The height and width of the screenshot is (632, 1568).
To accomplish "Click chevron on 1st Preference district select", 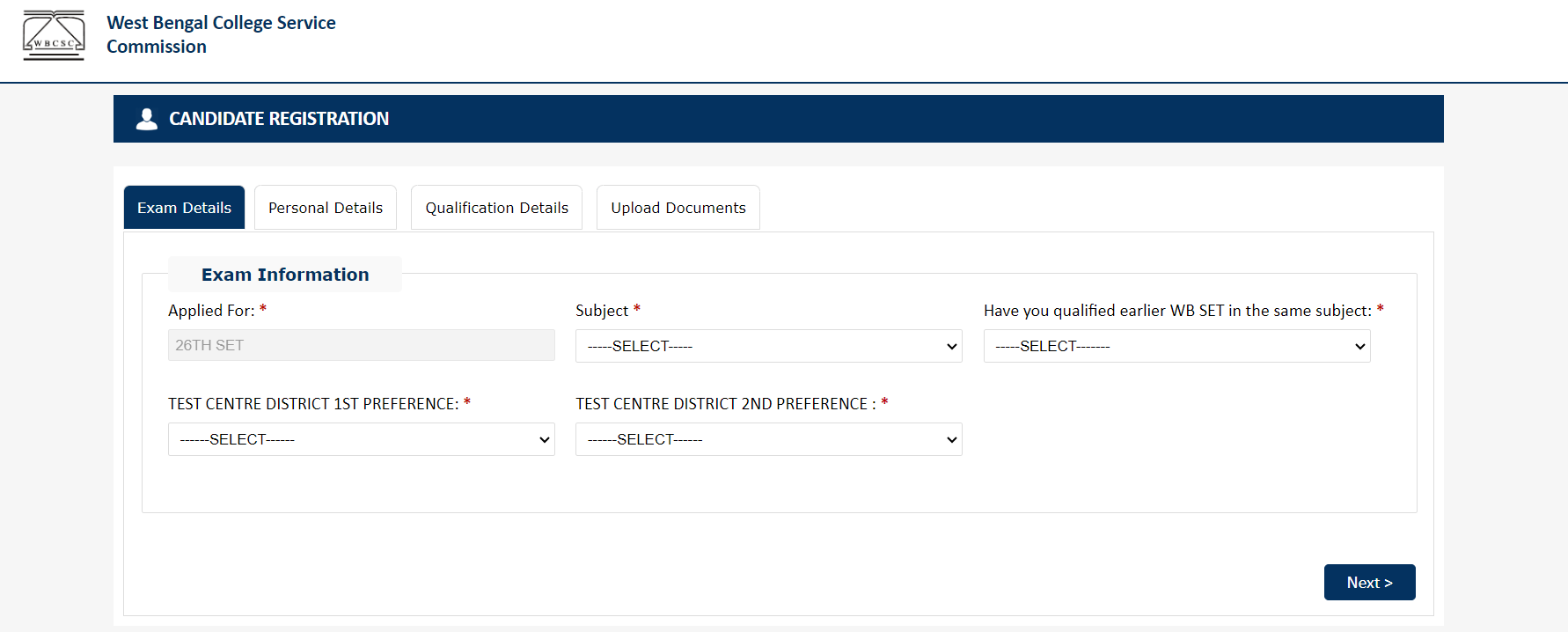I will [x=544, y=440].
